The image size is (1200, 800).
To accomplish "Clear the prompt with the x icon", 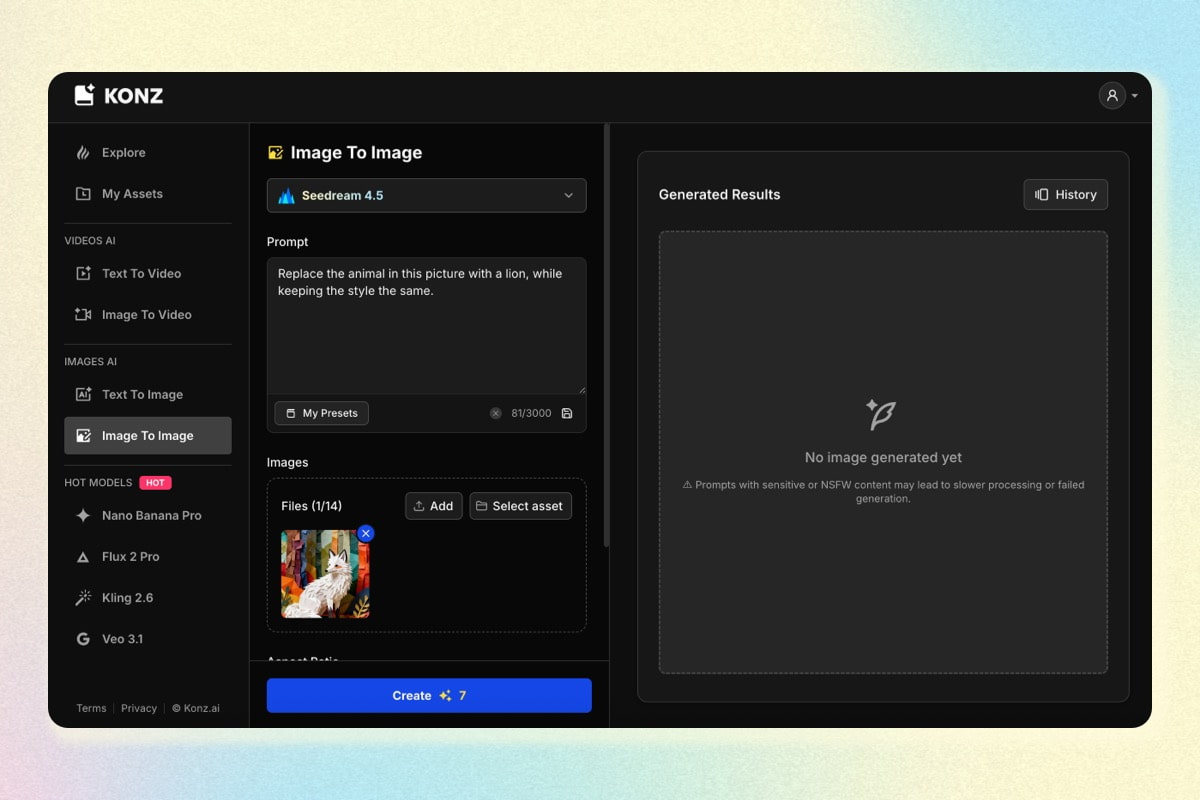I will (x=495, y=413).
